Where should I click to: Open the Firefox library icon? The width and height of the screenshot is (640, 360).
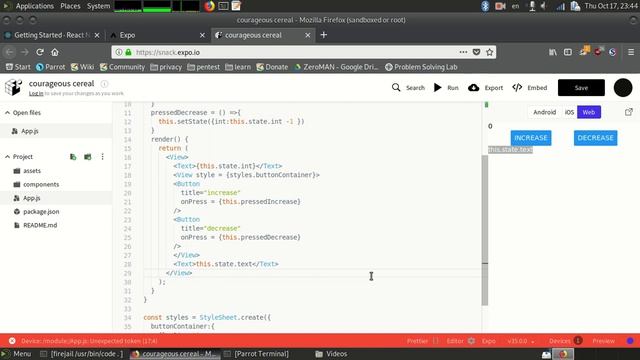pyautogui.click(x=553, y=52)
